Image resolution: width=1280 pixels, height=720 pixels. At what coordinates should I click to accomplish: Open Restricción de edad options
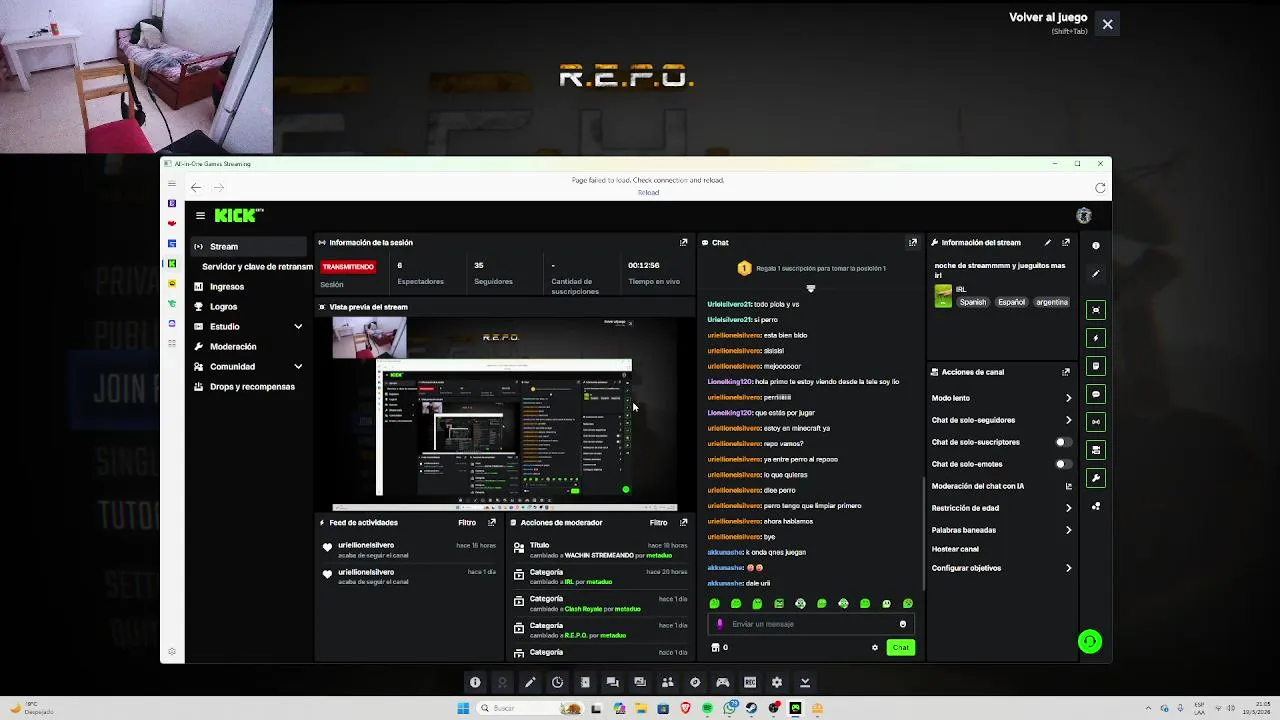[x=1001, y=508]
